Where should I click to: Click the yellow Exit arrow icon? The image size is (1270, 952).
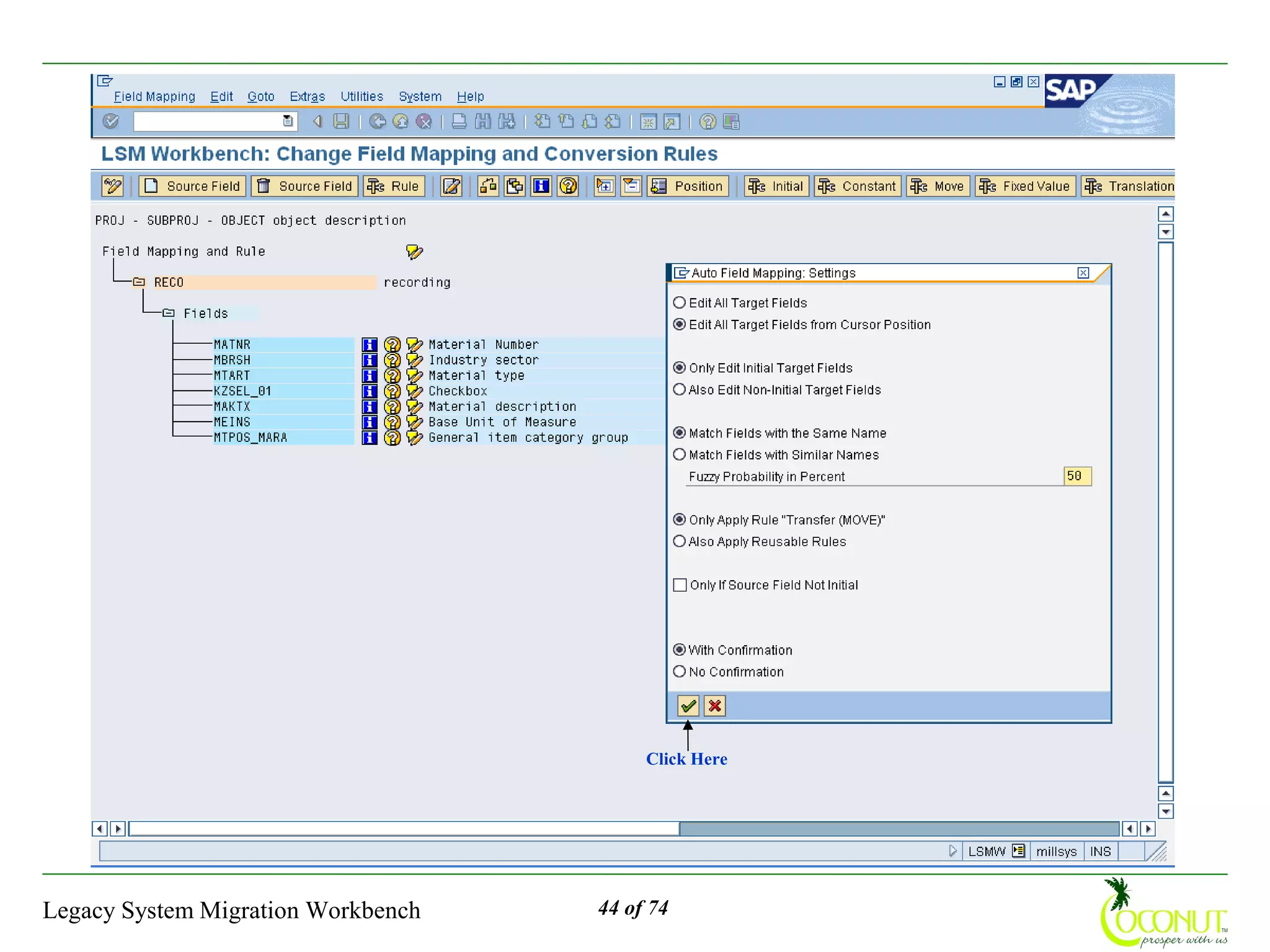(x=401, y=121)
